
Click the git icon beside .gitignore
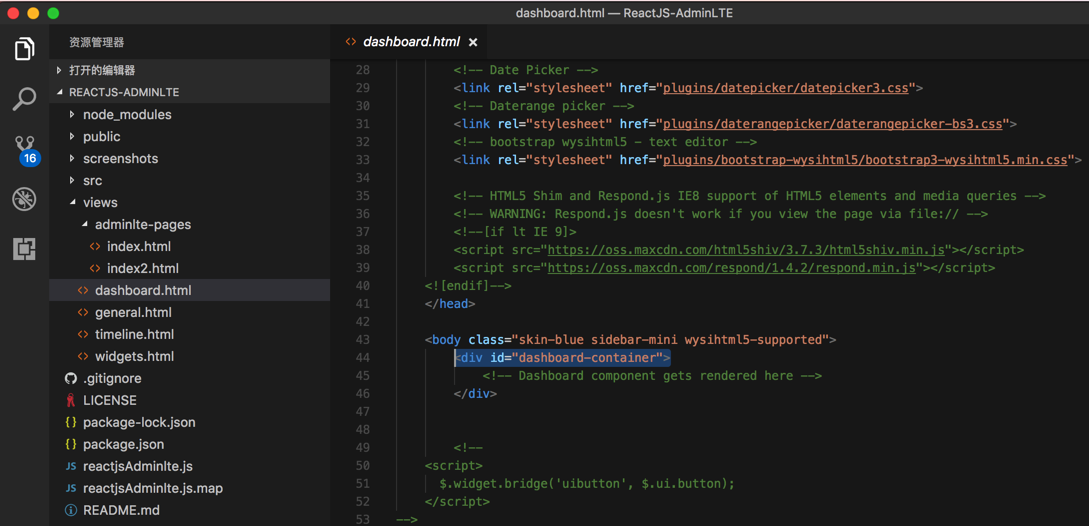[x=71, y=379]
